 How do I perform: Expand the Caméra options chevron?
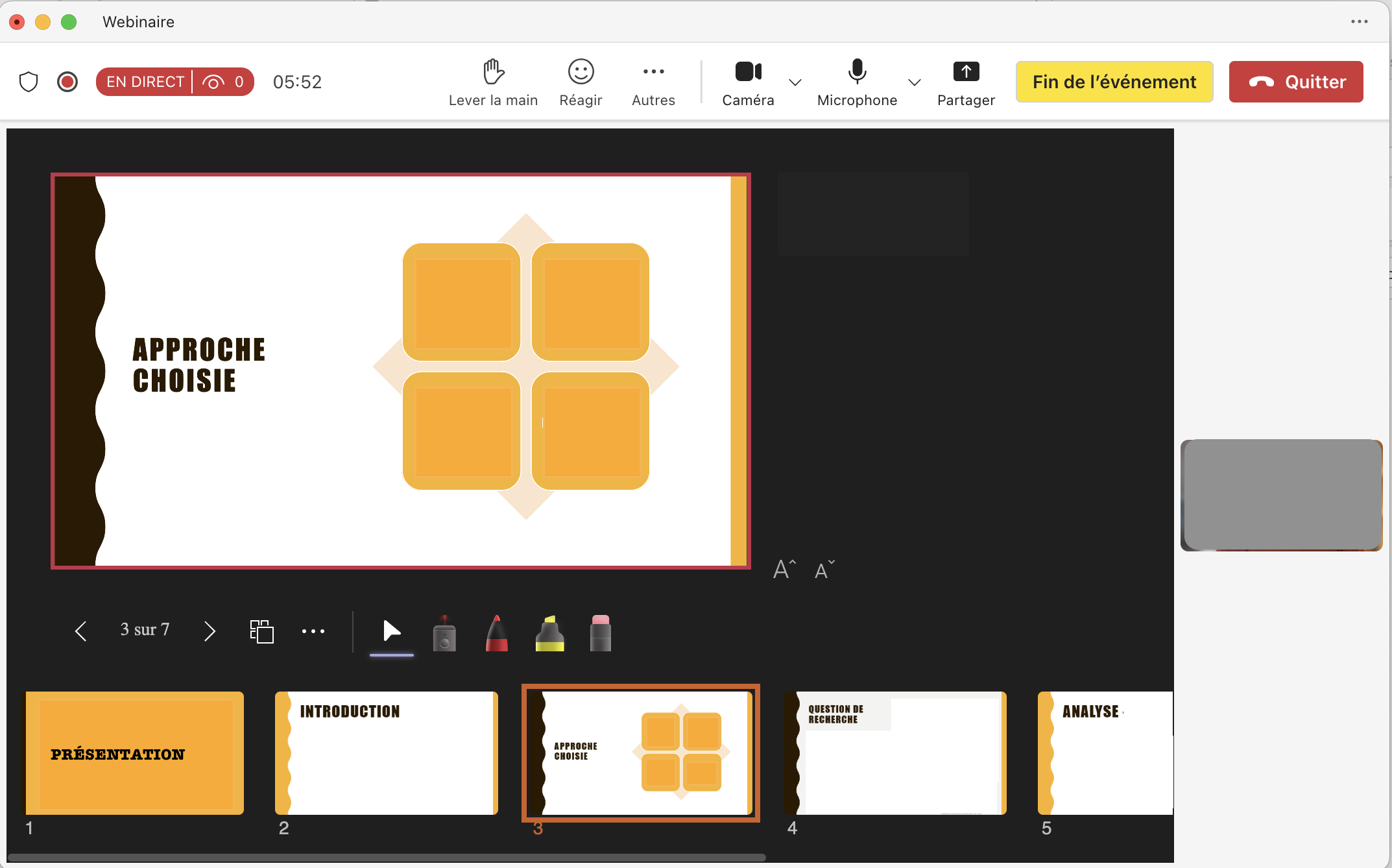pos(795,82)
